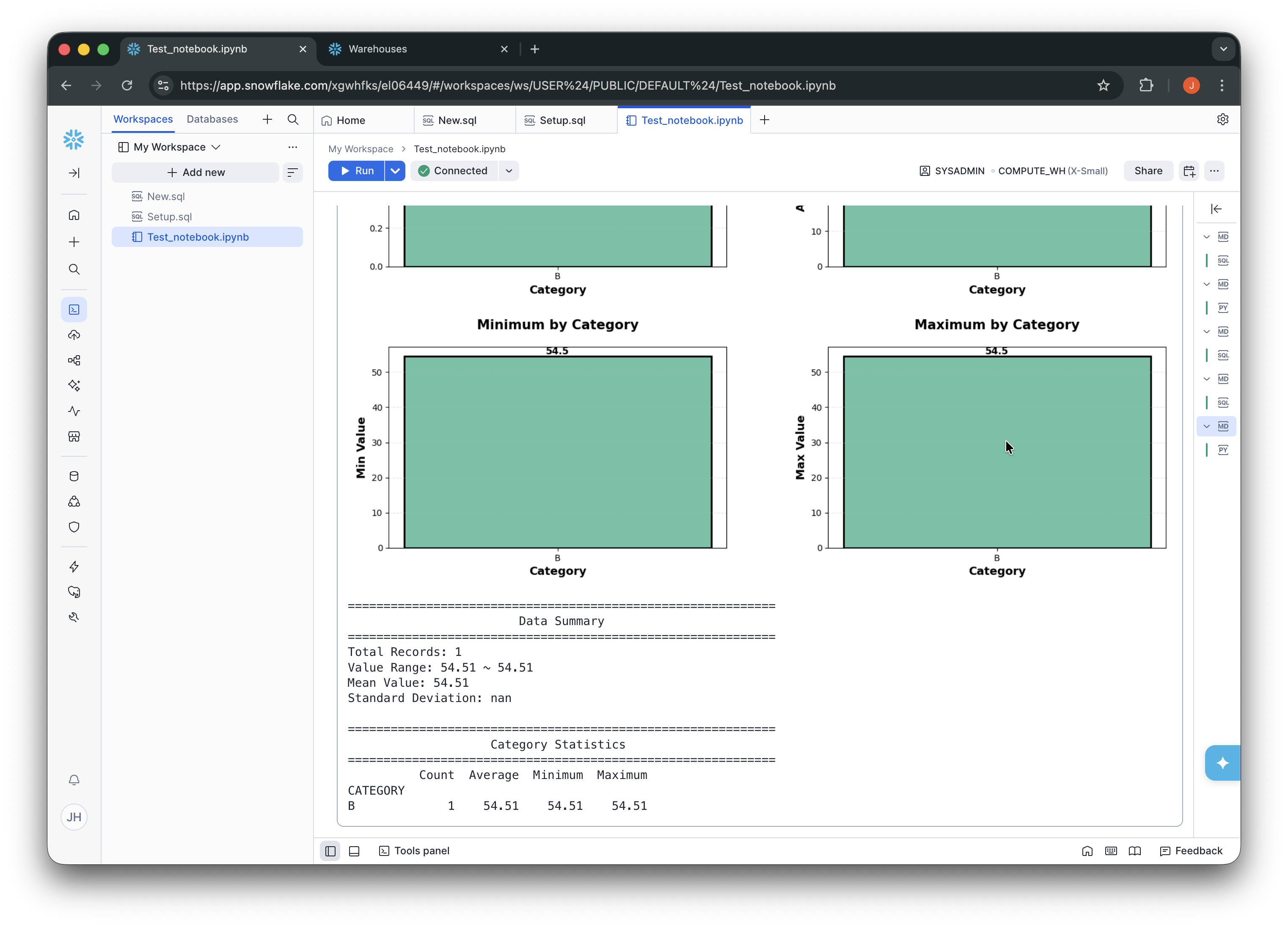Open Monitoring activity icon in sidebar

[74, 411]
